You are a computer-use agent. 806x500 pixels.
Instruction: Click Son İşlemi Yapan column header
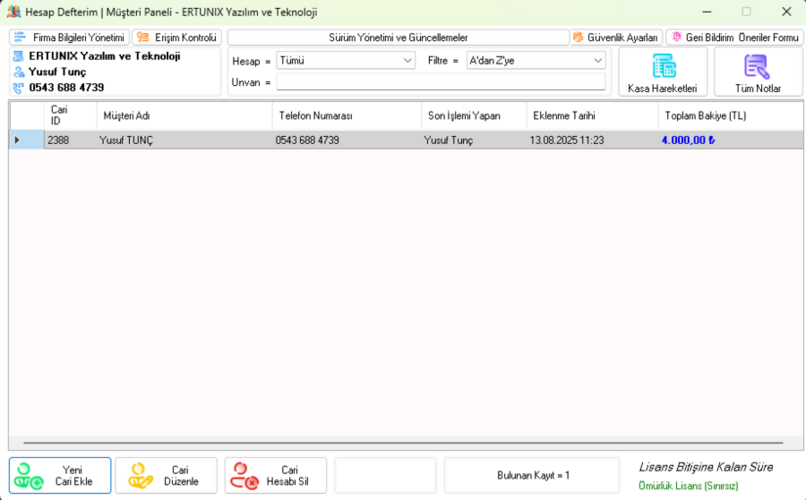pyautogui.click(x=474, y=116)
